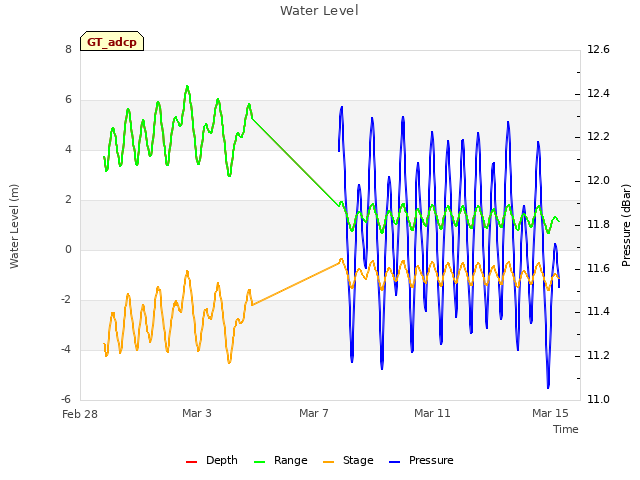
Task: Click the blue Pressure legend color marker
Action: tap(394, 462)
